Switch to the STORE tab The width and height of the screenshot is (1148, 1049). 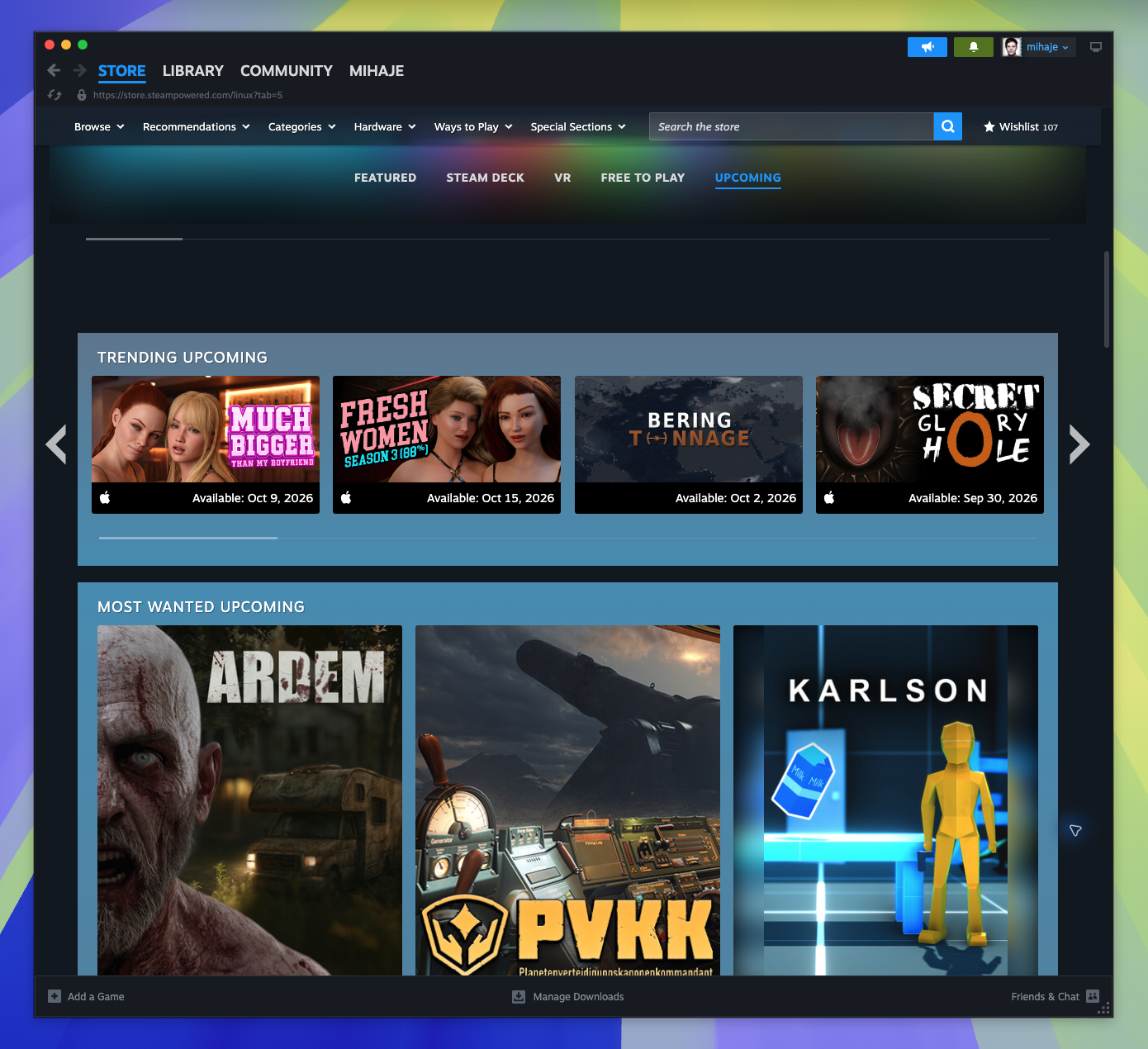[122, 71]
